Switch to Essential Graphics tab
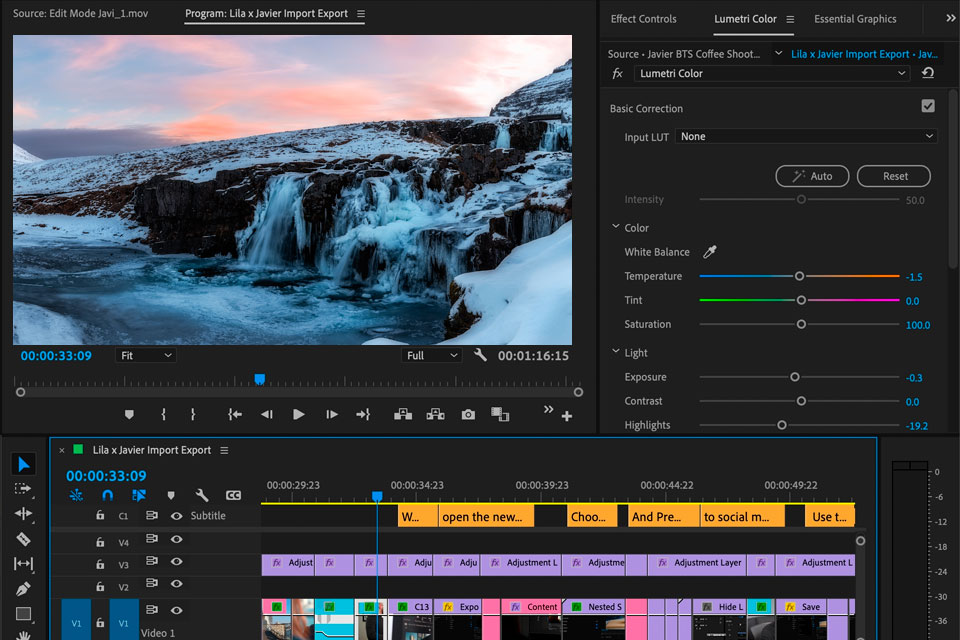The width and height of the screenshot is (960, 640). [855, 19]
